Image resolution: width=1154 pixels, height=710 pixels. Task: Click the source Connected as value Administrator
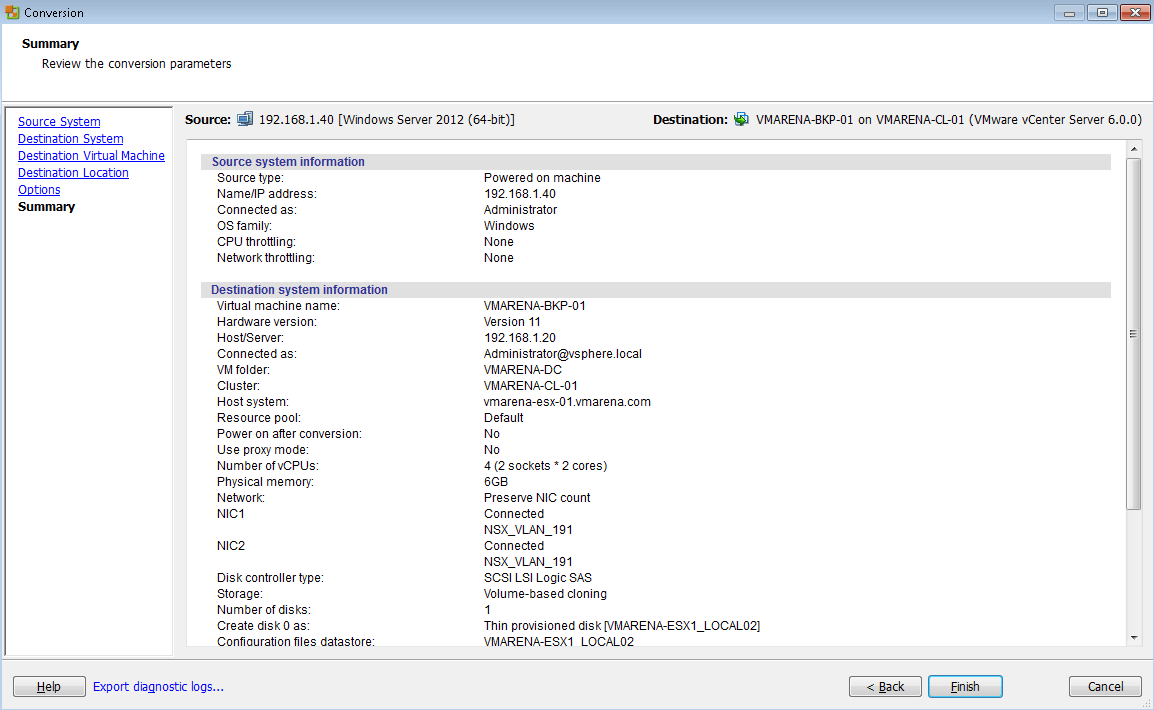coord(520,210)
